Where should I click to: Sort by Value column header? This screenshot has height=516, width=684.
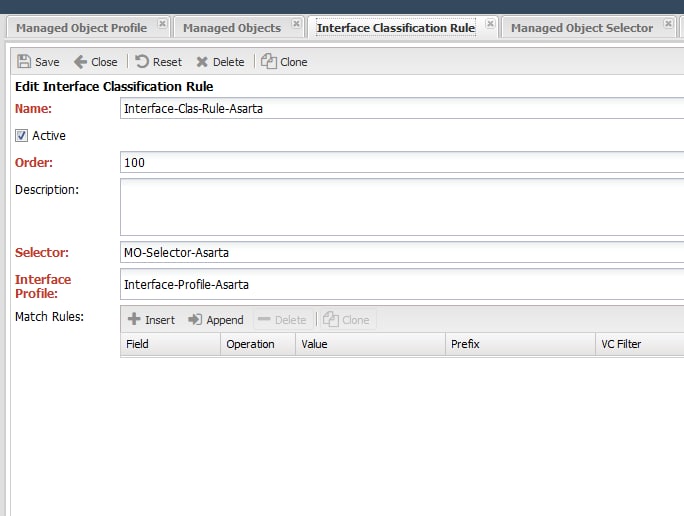[x=370, y=344]
